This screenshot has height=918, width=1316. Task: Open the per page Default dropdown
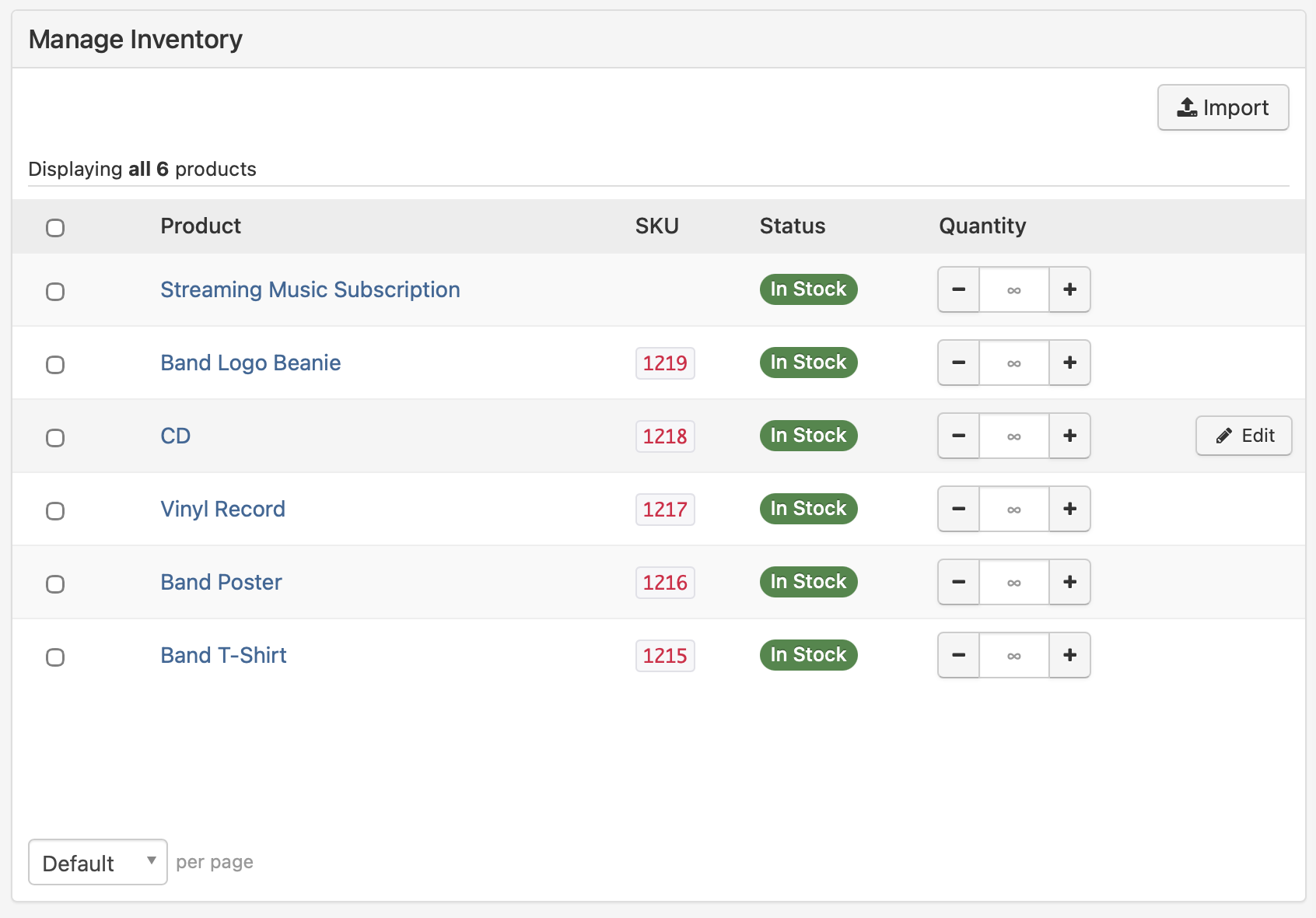click(x=98, y=862)
